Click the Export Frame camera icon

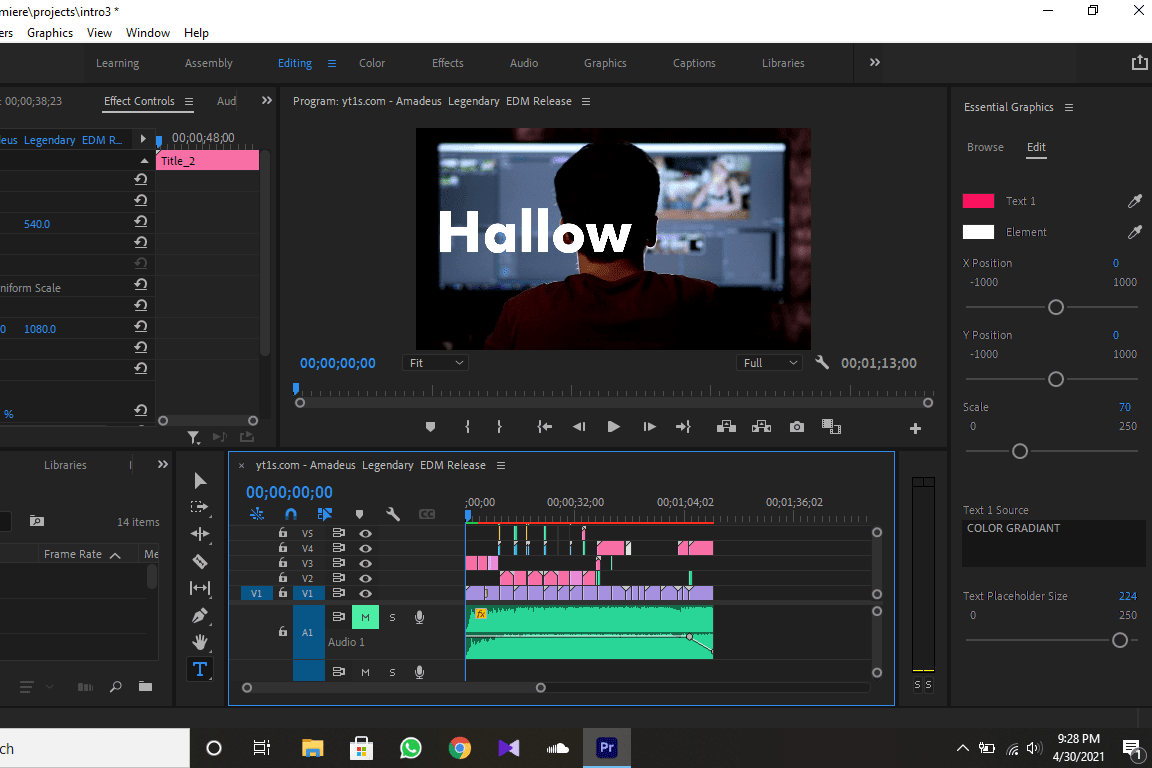(x=796, y=427)
